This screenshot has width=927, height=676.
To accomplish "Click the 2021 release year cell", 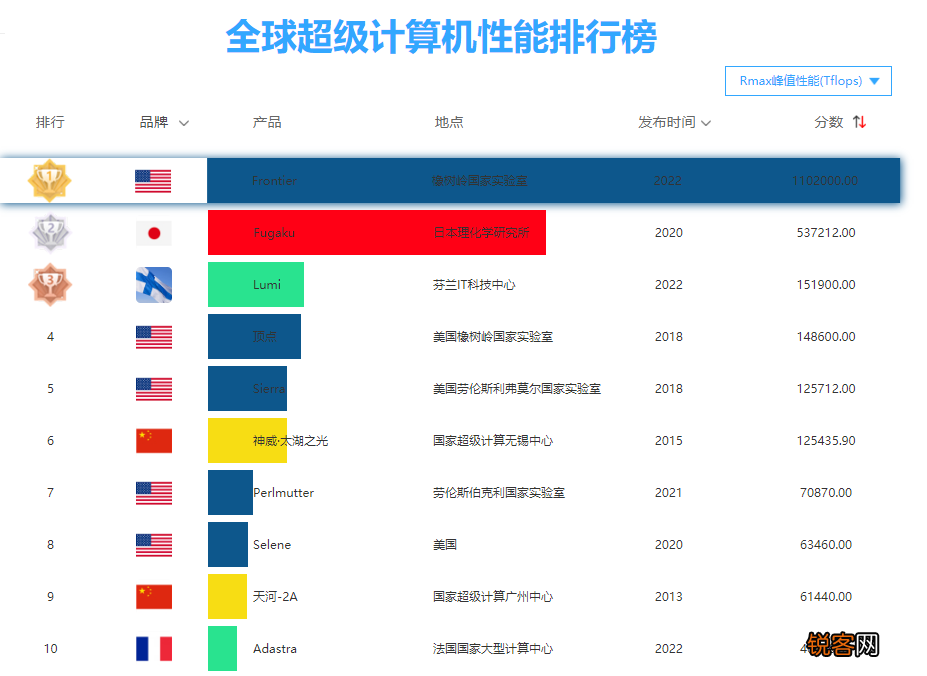I will pos(669,493).
